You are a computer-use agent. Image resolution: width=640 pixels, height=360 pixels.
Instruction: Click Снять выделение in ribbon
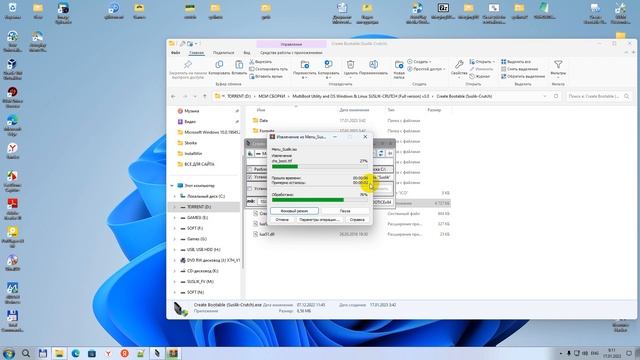pyautogui.click(x=519, y=69)
